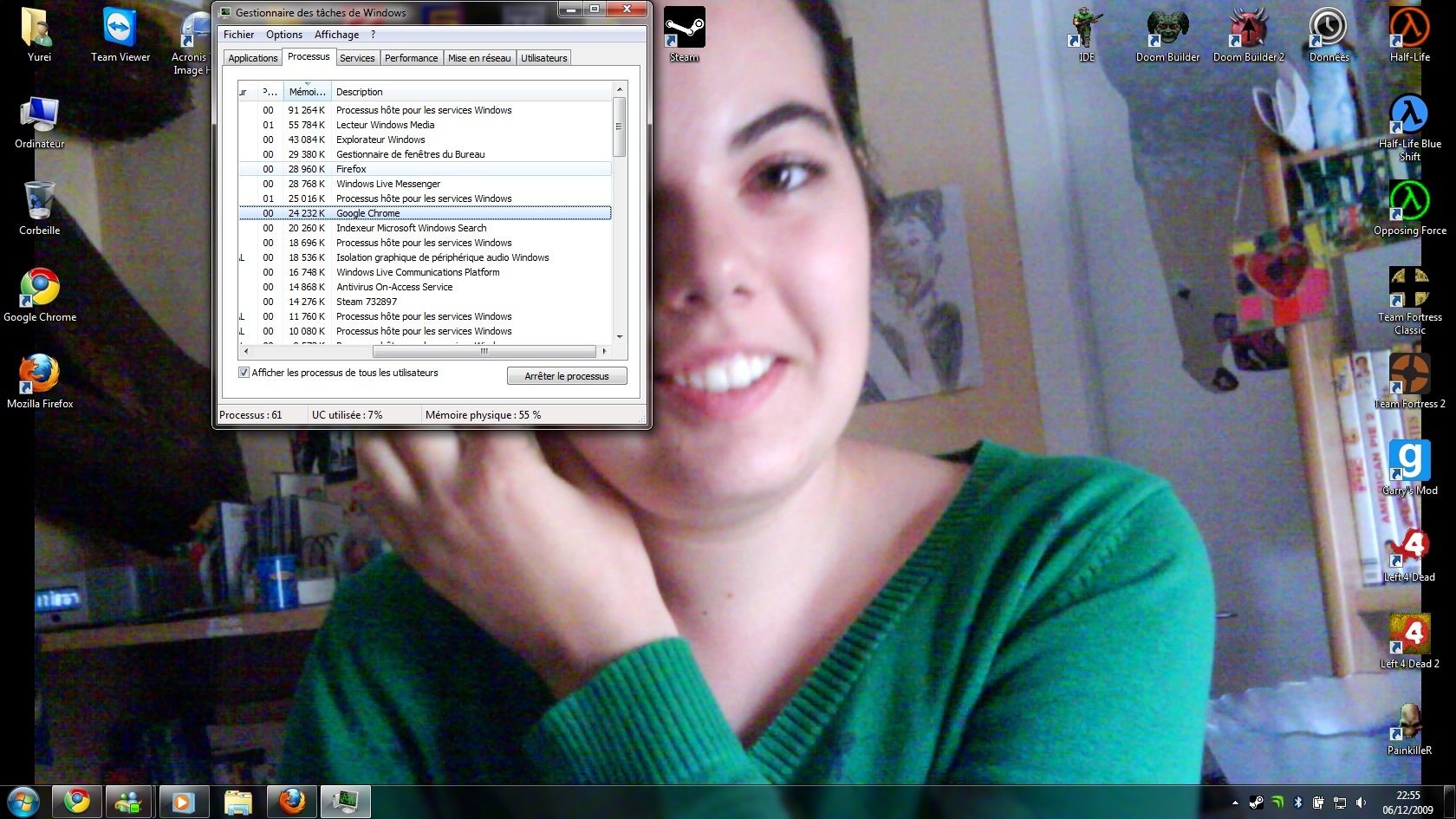Open the Doom Builder shortcut
This screenshot has width=1456, height=819.
pyautogui.click(x=1167, y=35)
